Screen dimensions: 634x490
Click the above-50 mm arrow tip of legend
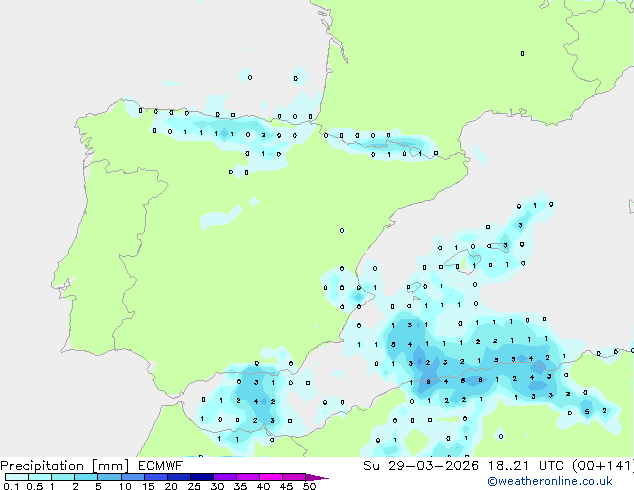coord(317,477)
